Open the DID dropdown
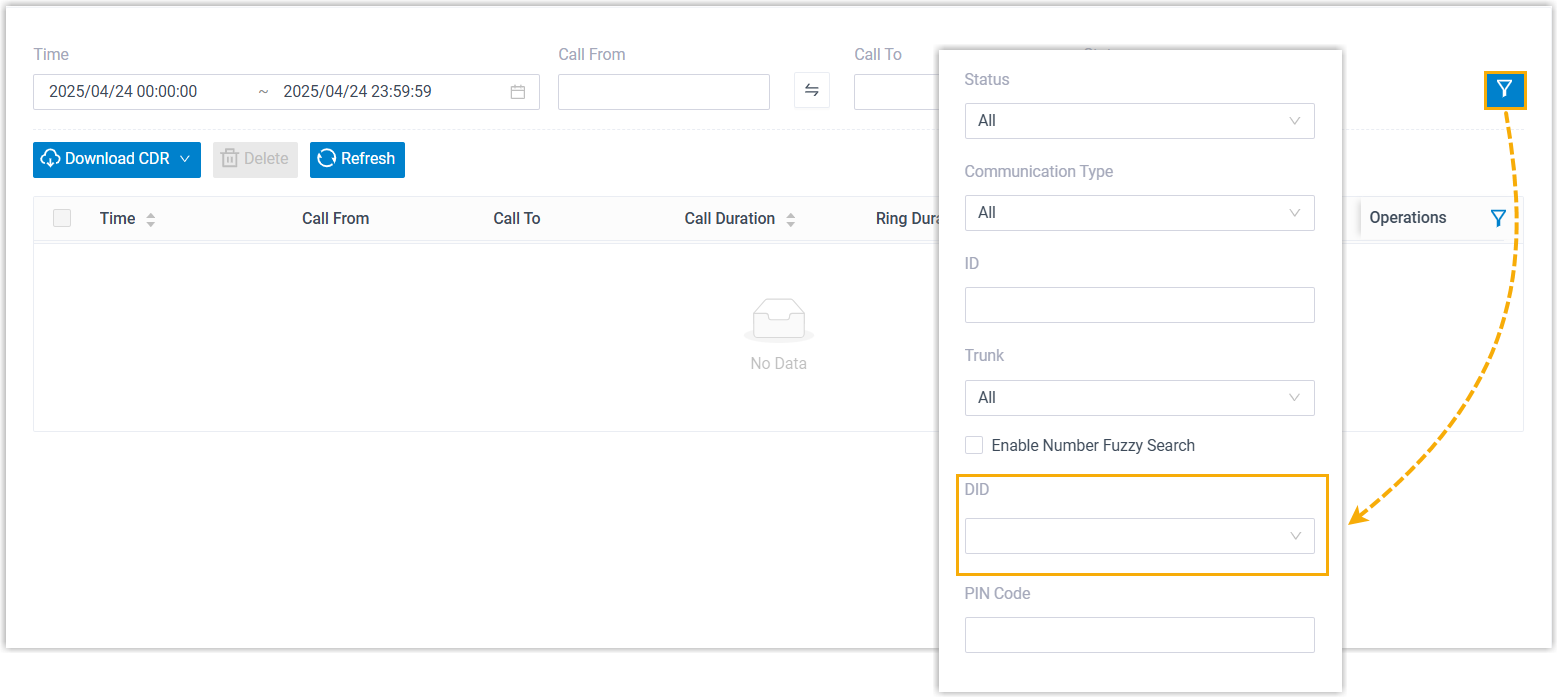The height and width of the screenshot is (698, 1558). pyautogui.click(x=1139, y=536)
